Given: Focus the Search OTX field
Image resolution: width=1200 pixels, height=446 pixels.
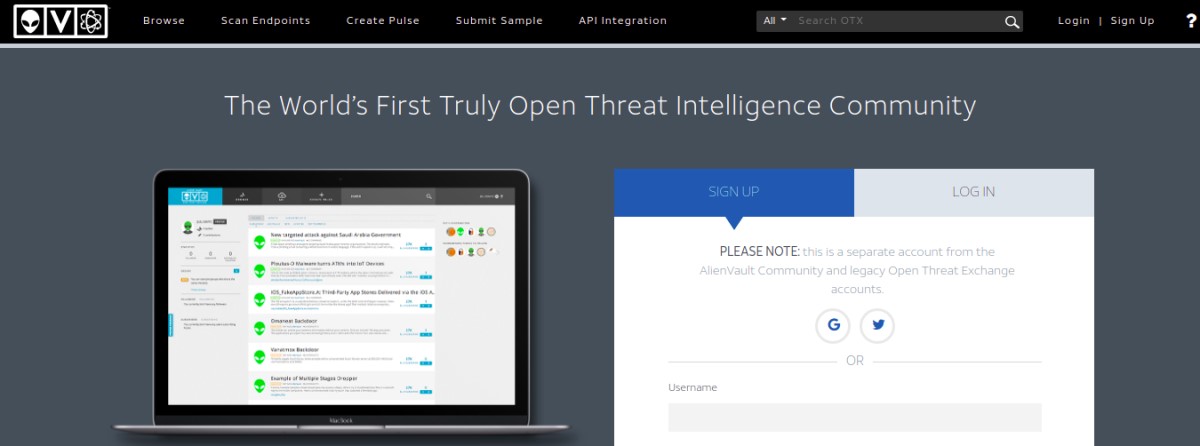Looking at the screenshot, I should click(897, 21).
